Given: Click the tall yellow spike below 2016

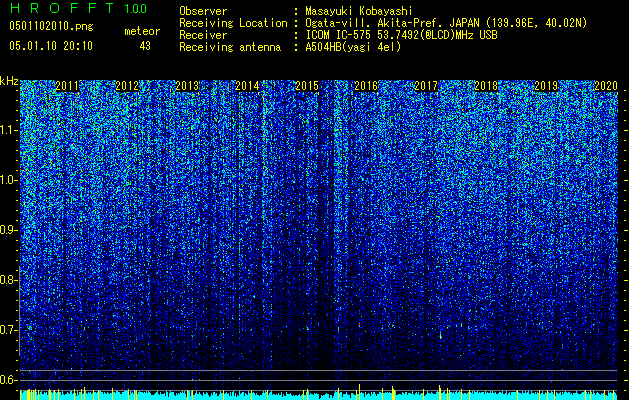Looking at the screenshot, I should [x=359, y=392].
